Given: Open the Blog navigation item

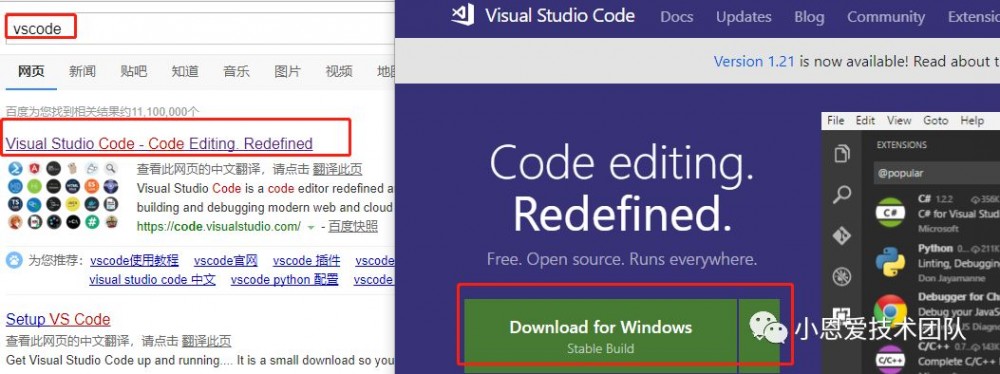Looking at the screenshot, I should tap(809, 17).
